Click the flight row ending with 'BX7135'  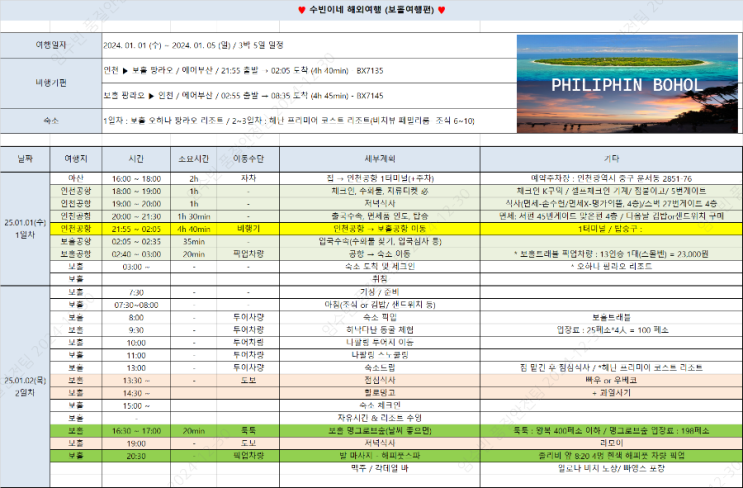[x=309, y=71]
